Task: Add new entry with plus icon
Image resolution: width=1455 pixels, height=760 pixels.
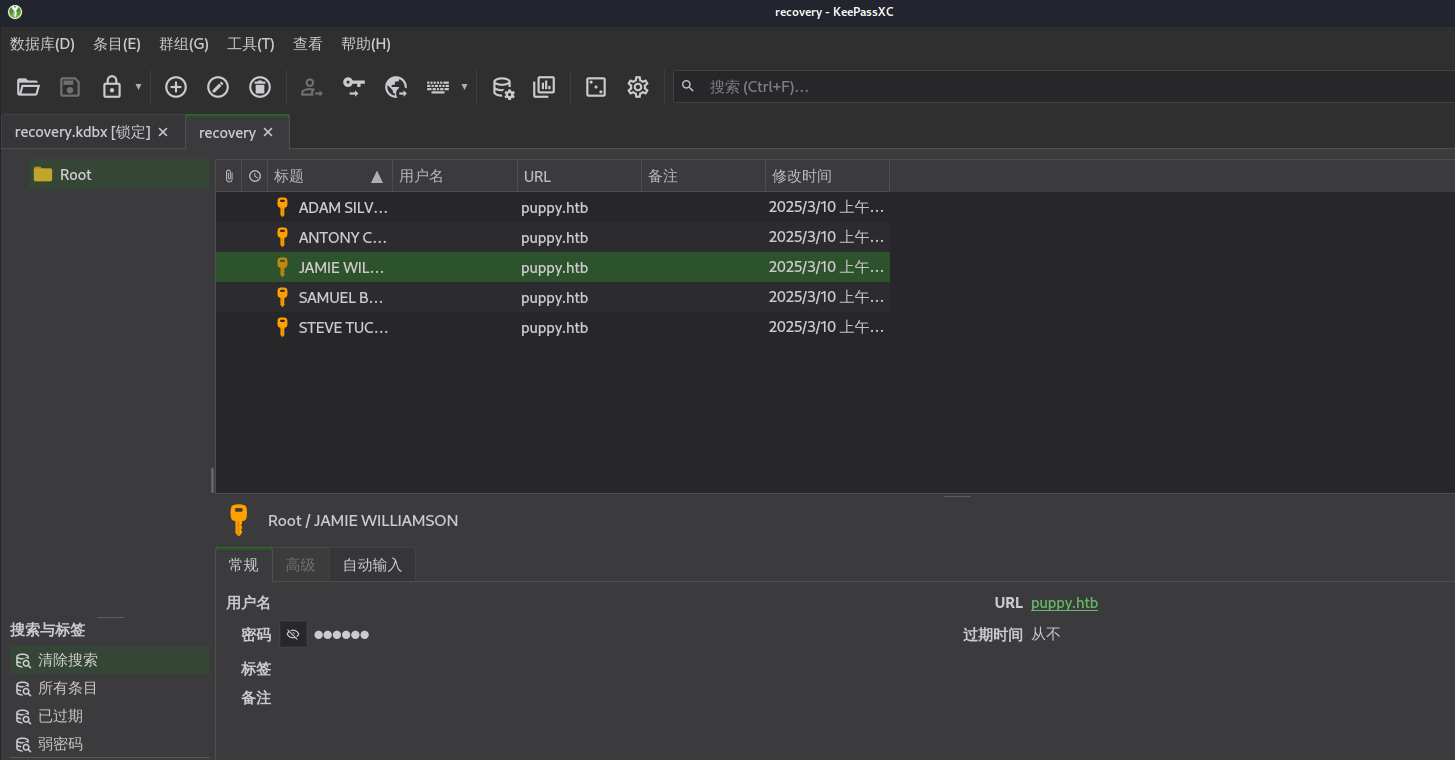Action: [176, 87]
